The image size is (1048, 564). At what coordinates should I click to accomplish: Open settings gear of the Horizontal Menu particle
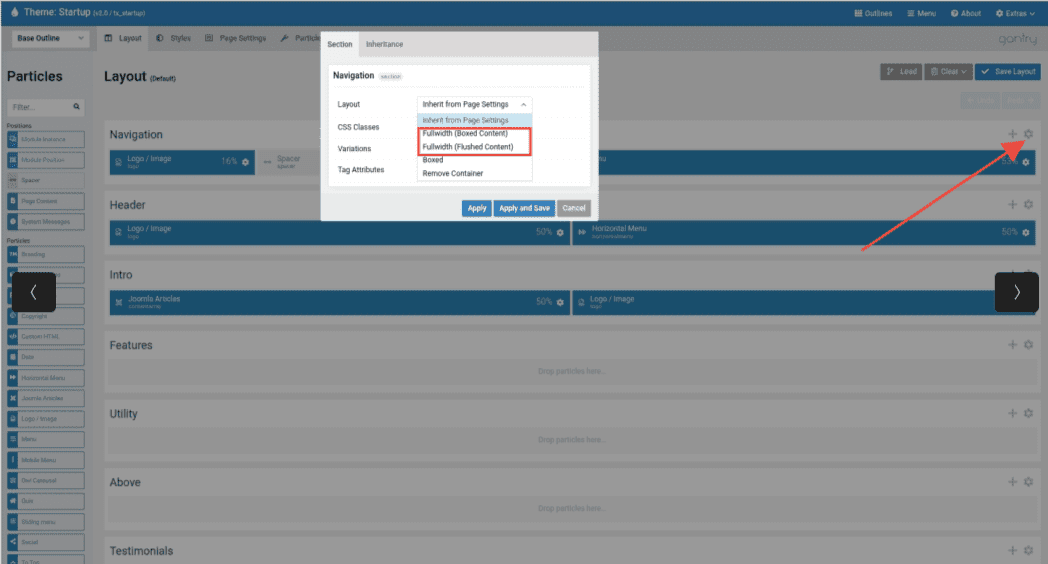1025,232
